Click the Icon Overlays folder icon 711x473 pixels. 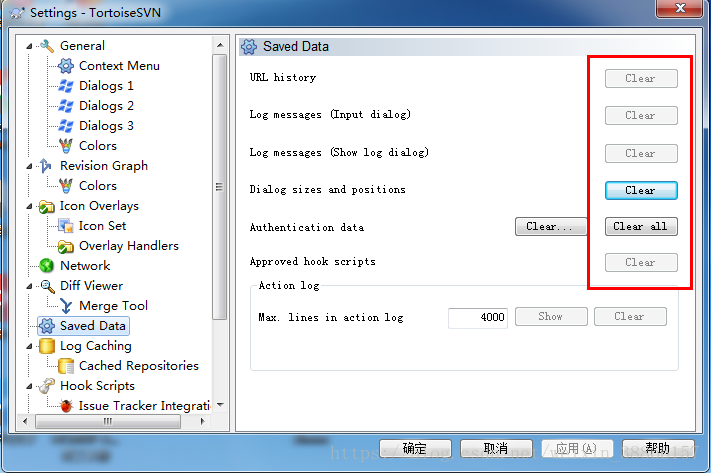click(46, 206)
